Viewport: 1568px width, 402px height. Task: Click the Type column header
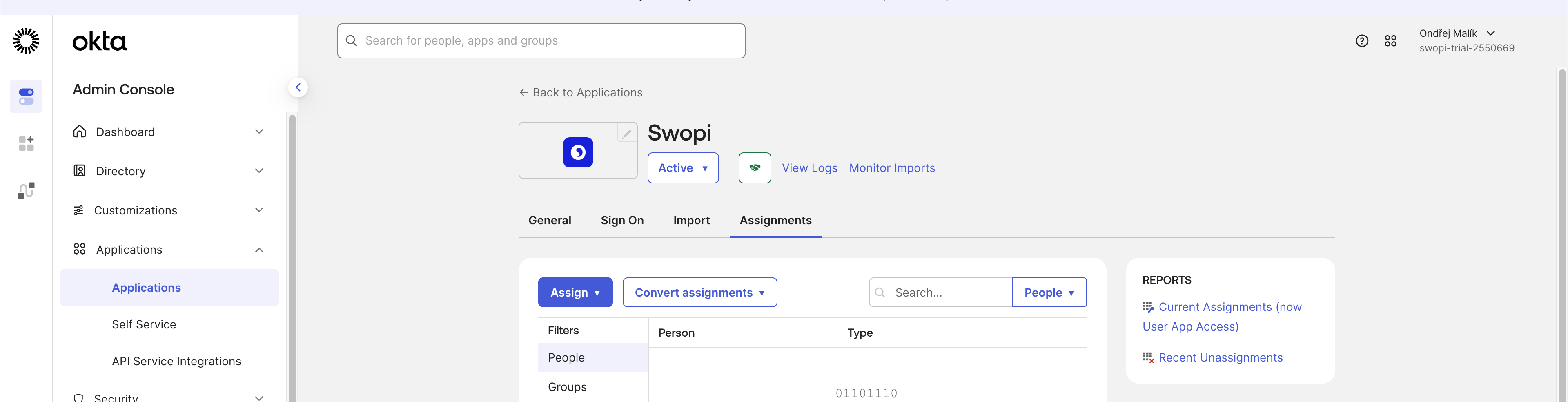click(860, 333)
